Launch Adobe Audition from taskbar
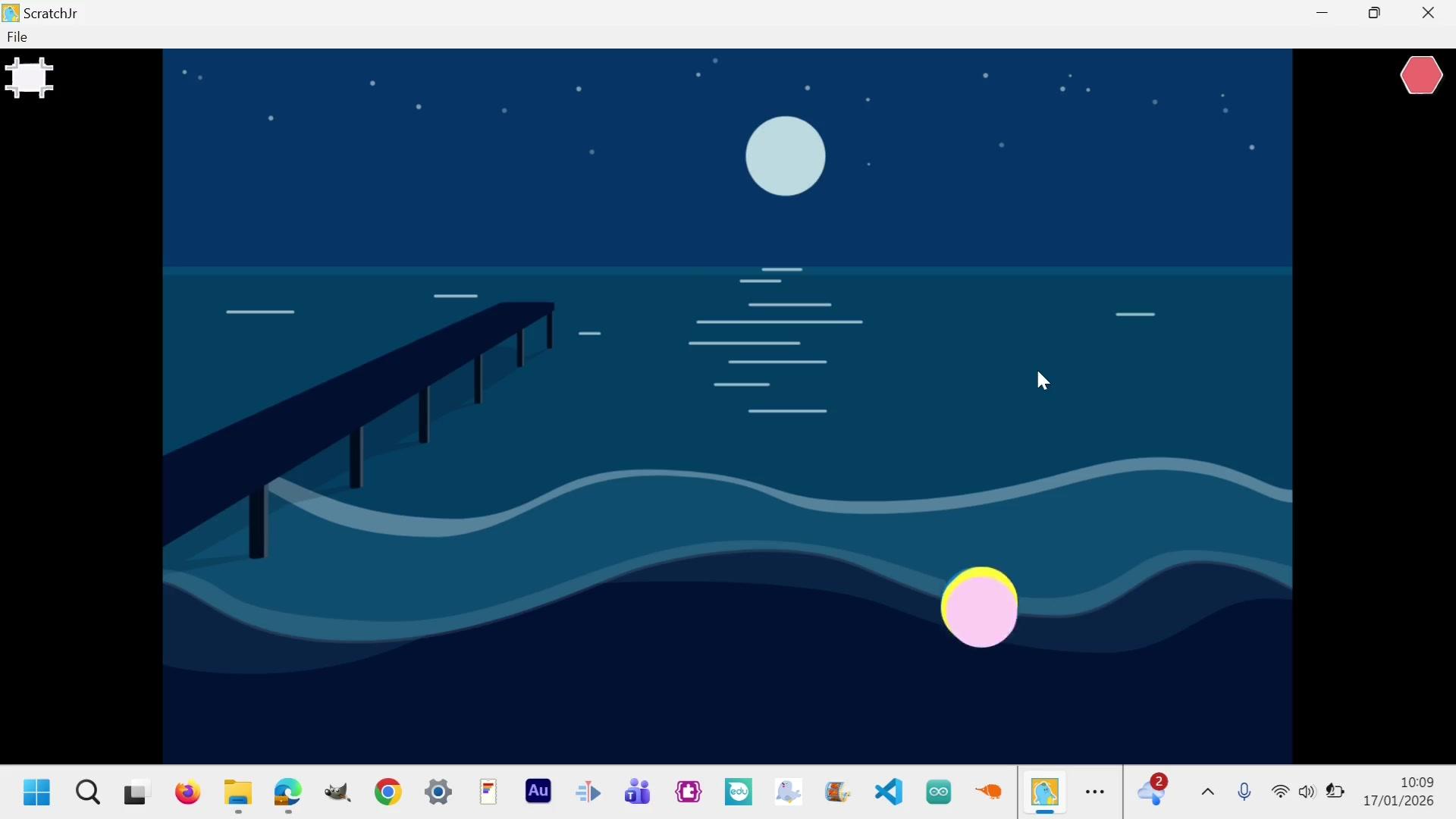 538,792
